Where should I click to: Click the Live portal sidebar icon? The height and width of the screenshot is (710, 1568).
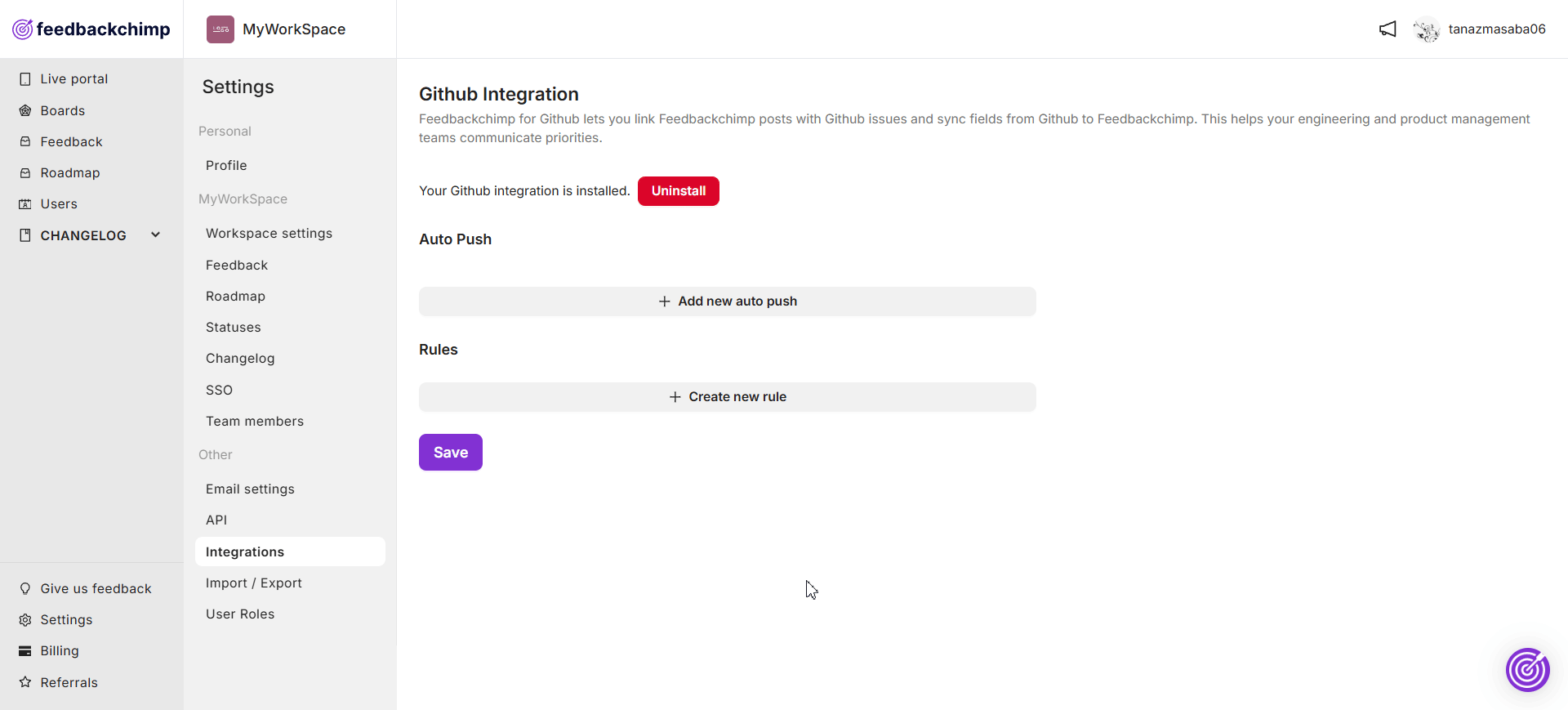click(x=25, y=79)
